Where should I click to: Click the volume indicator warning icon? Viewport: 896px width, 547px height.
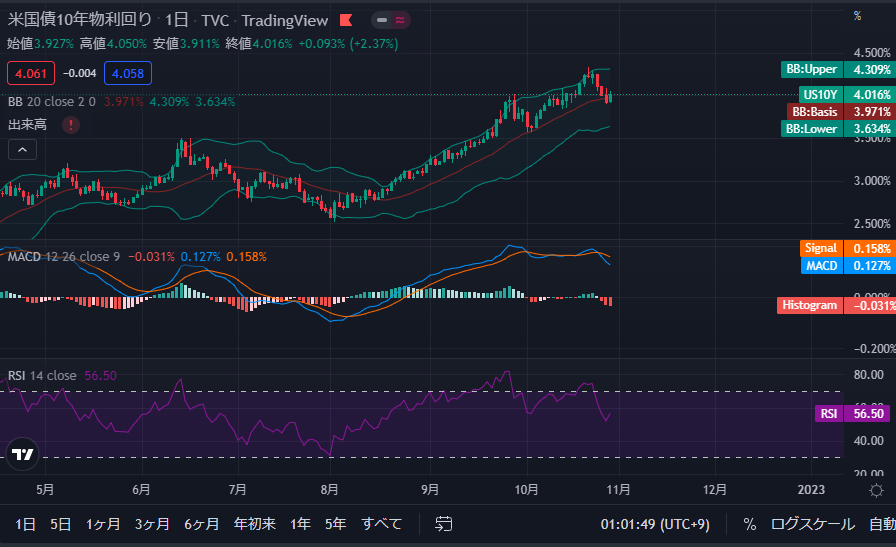coord(72,125)
